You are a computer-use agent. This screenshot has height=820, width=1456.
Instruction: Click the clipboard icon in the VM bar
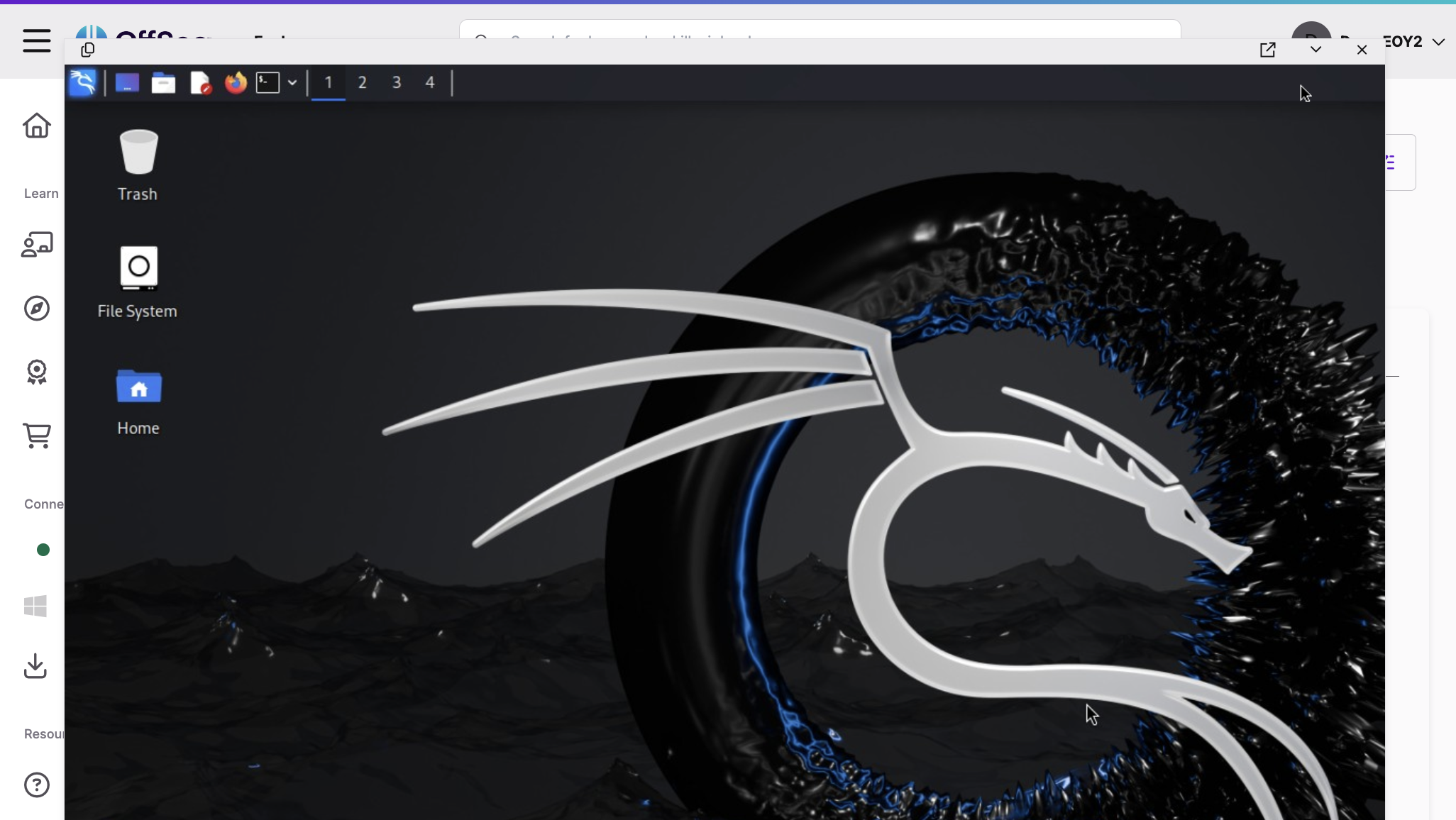pos(88,50)
